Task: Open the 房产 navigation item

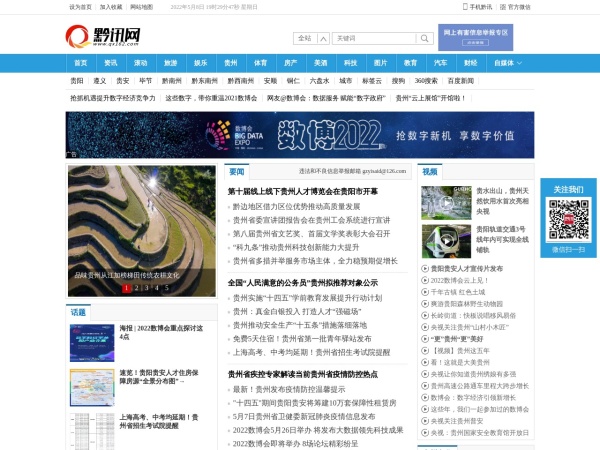Action: coord(290,63)
